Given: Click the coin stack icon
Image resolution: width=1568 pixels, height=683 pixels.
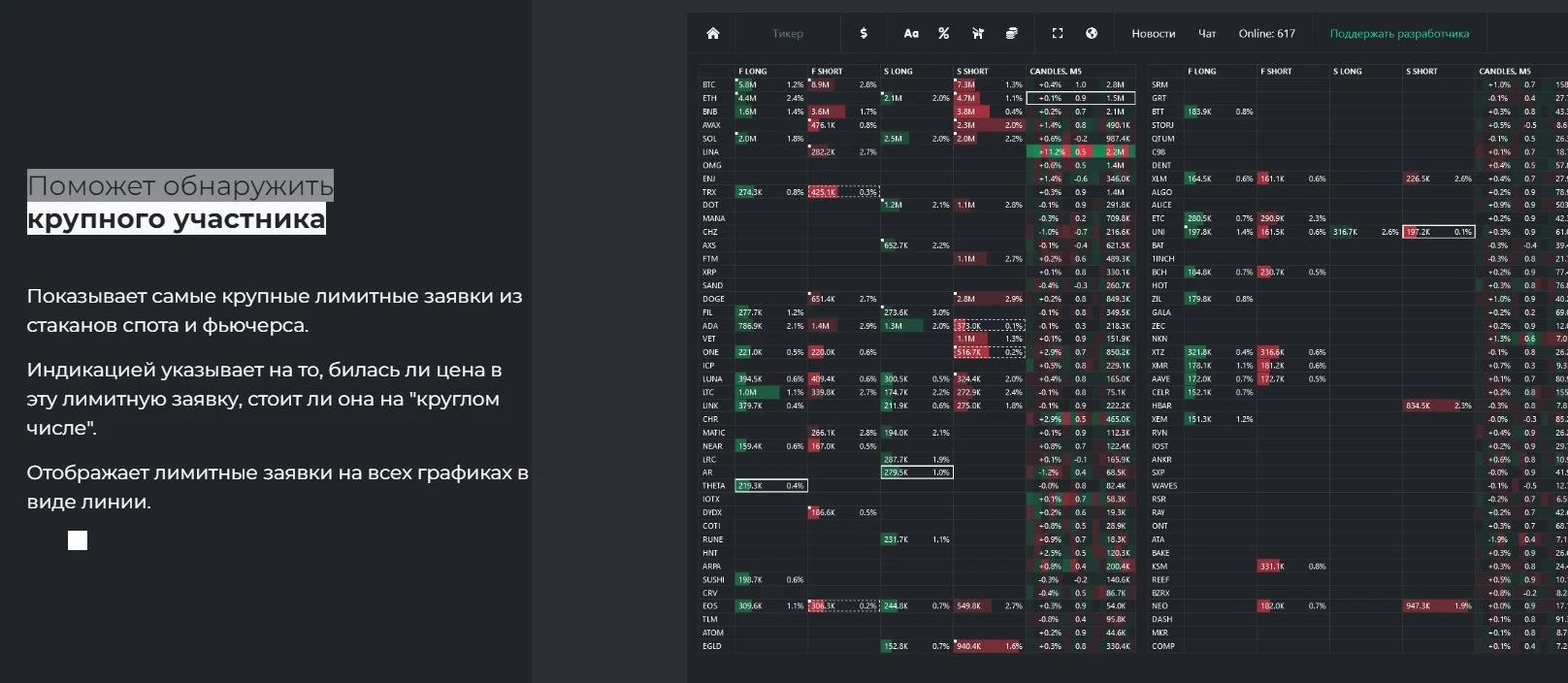Looking at the screenshot, I should pos(1011,33).
